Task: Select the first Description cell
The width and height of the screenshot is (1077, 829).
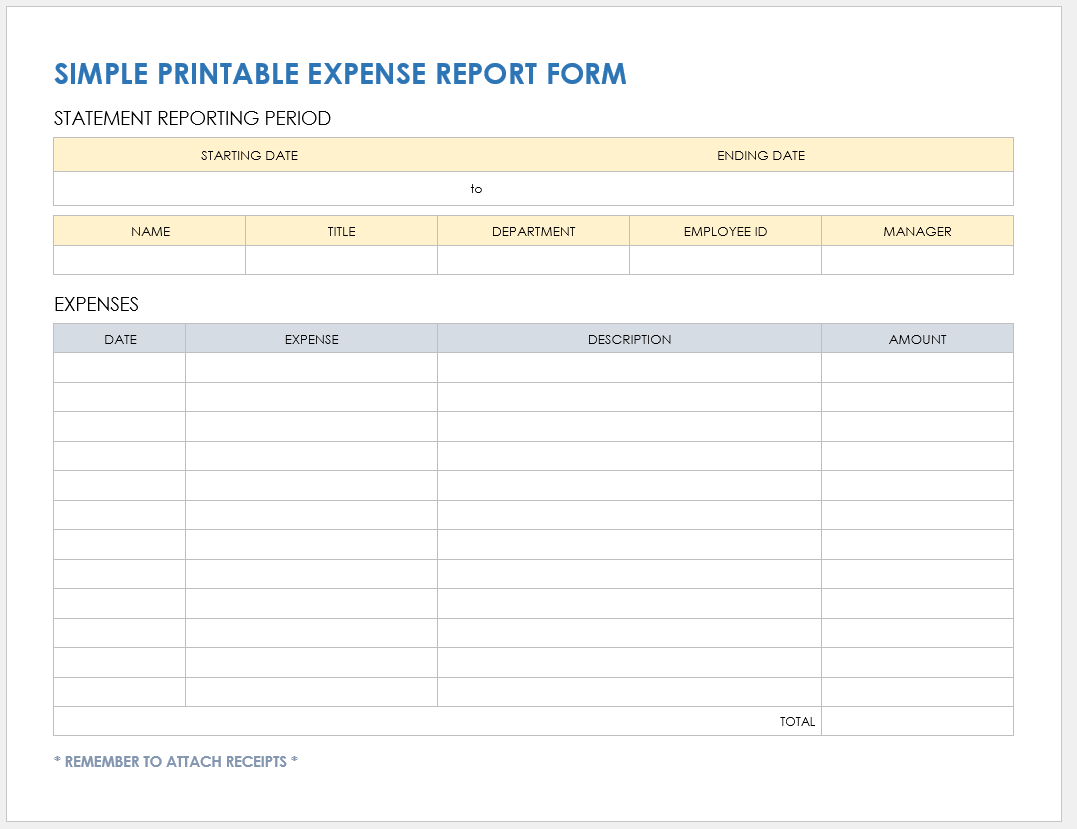Action: (x=628, y=367)
